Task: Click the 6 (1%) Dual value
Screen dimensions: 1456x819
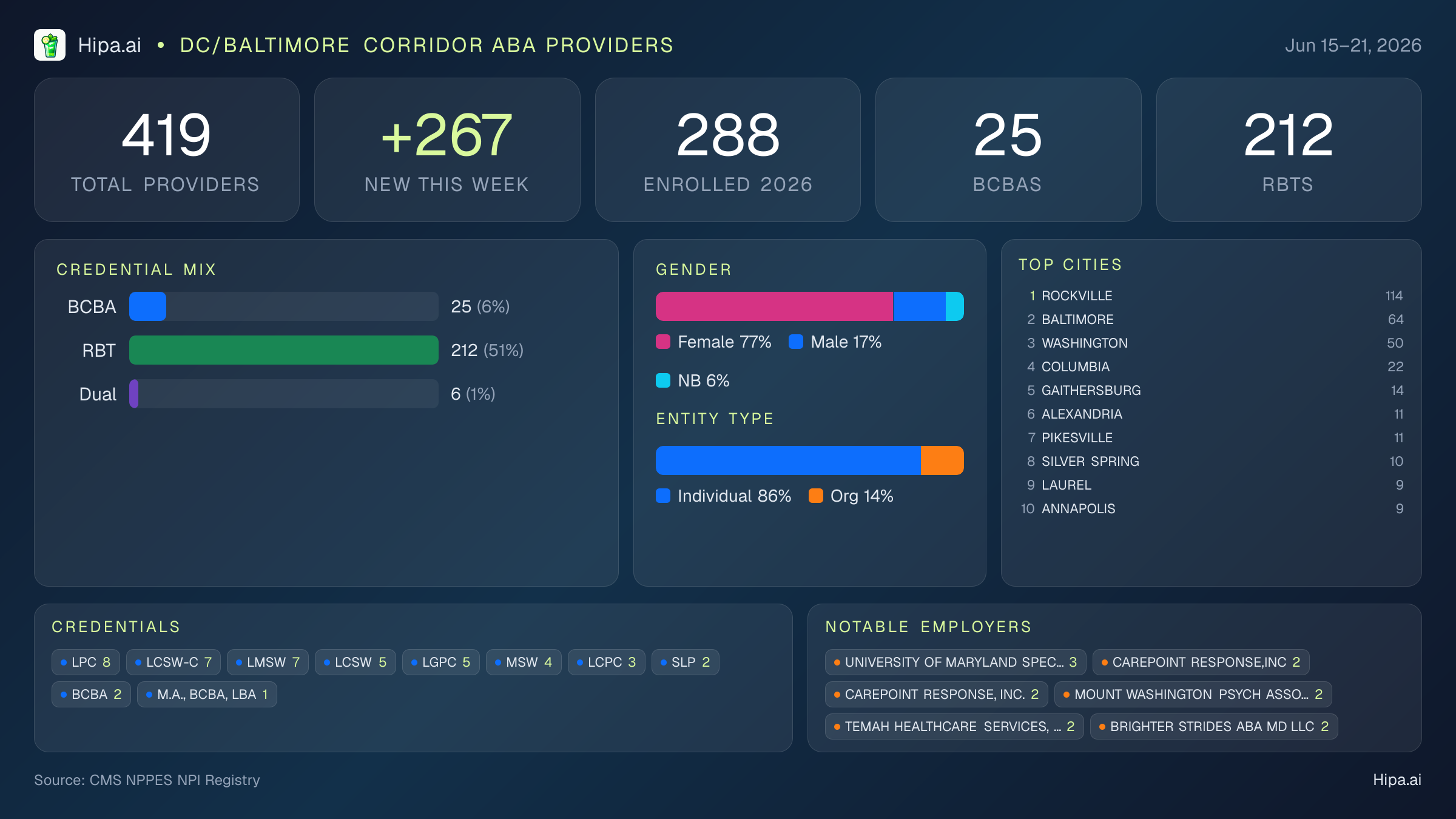Action: click(473, 394)
